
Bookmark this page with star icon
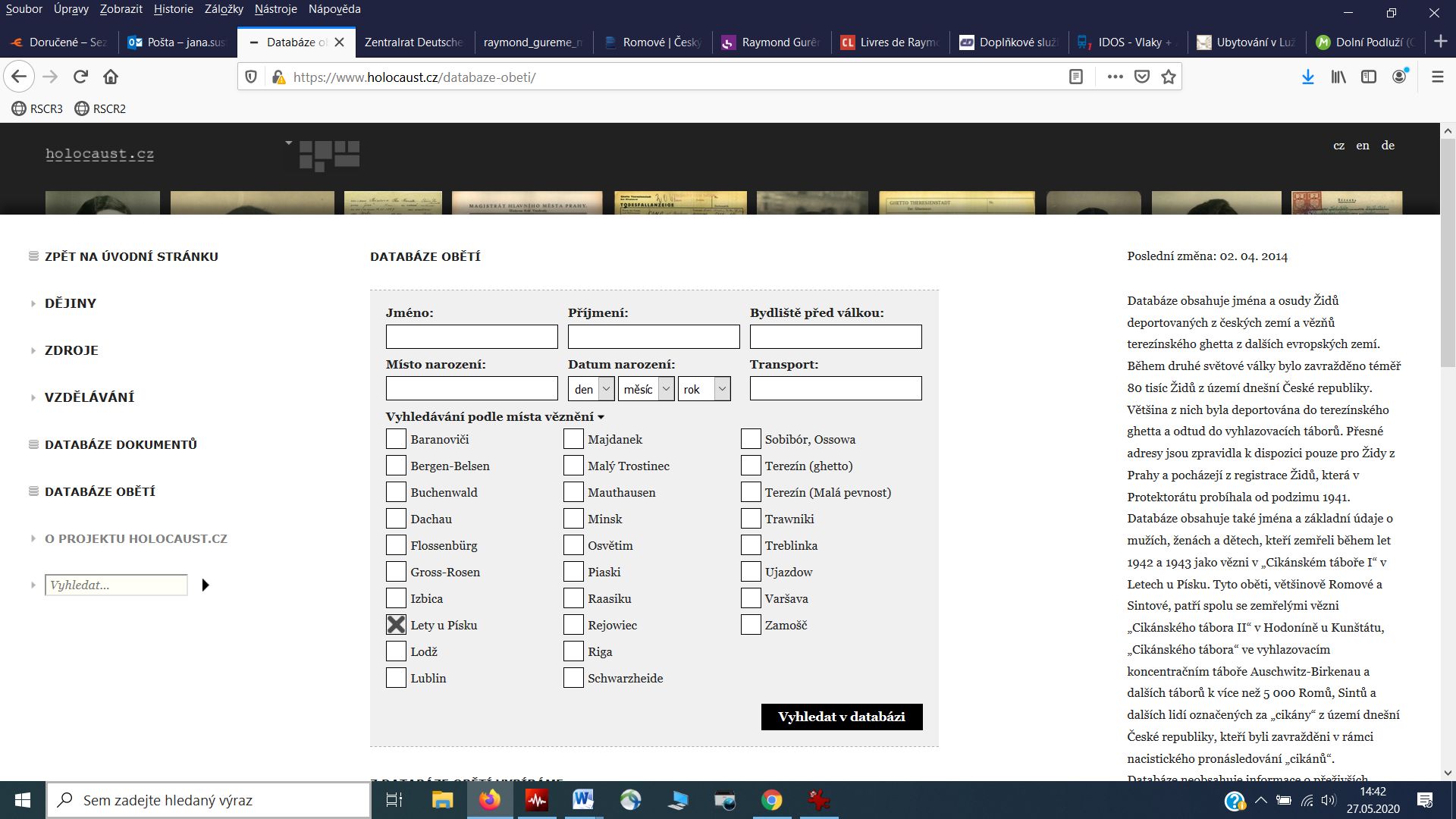1169,77
